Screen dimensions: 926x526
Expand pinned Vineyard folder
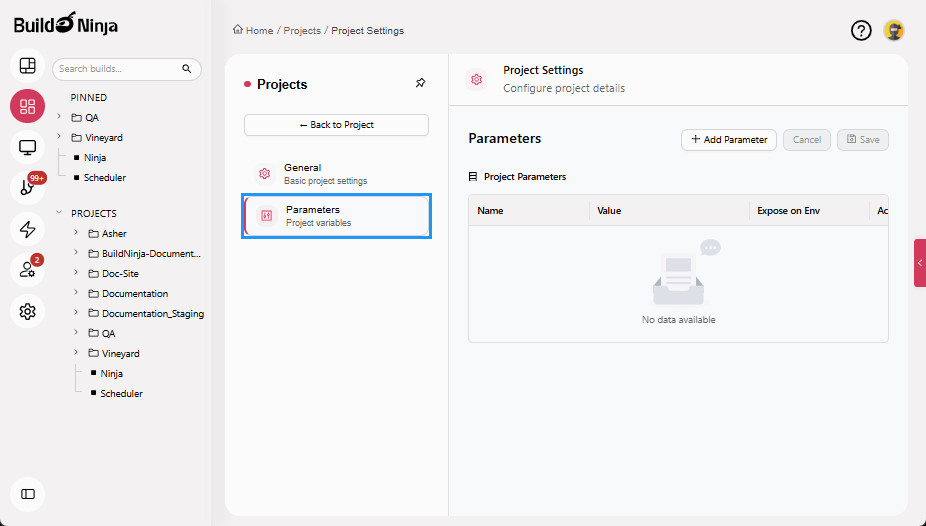point(59,137)
